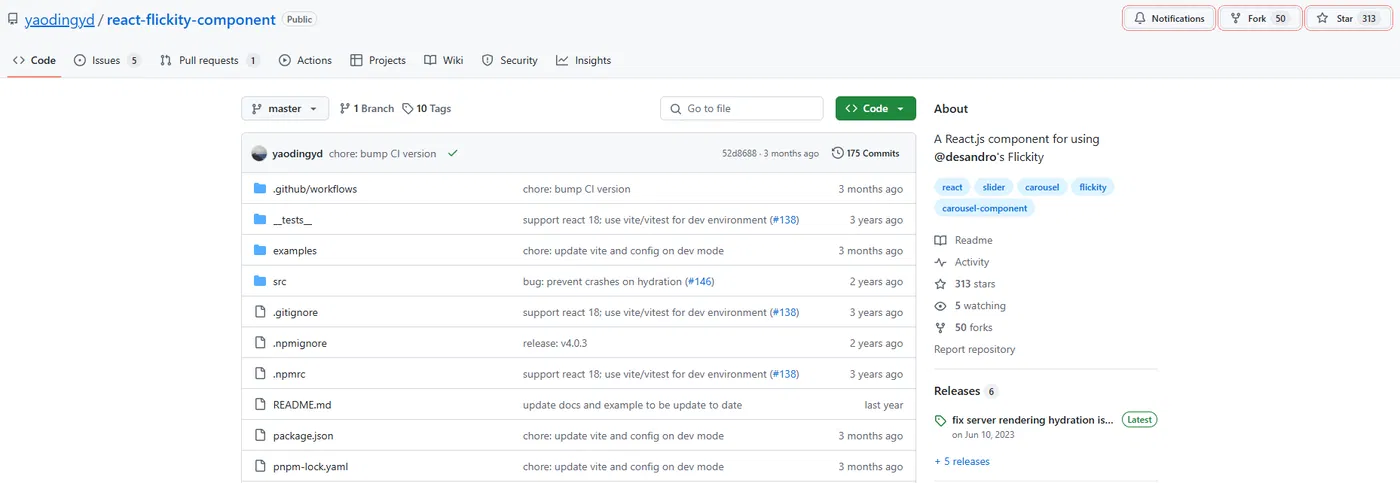Open the Projects tab
Screen dimensions: 1400x483
(378, 60)
